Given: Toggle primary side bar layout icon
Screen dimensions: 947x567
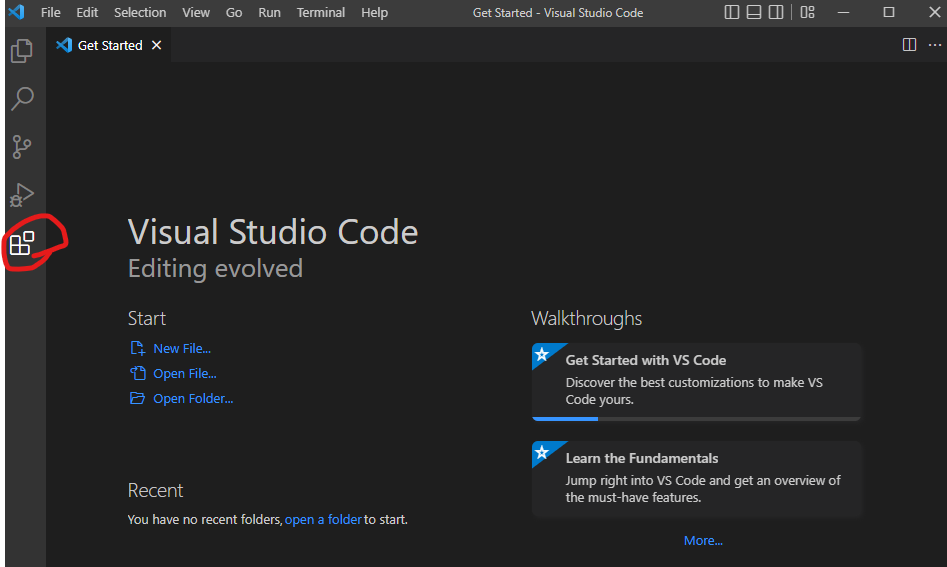Looking at the screenshot, I should tap(731, 12).
